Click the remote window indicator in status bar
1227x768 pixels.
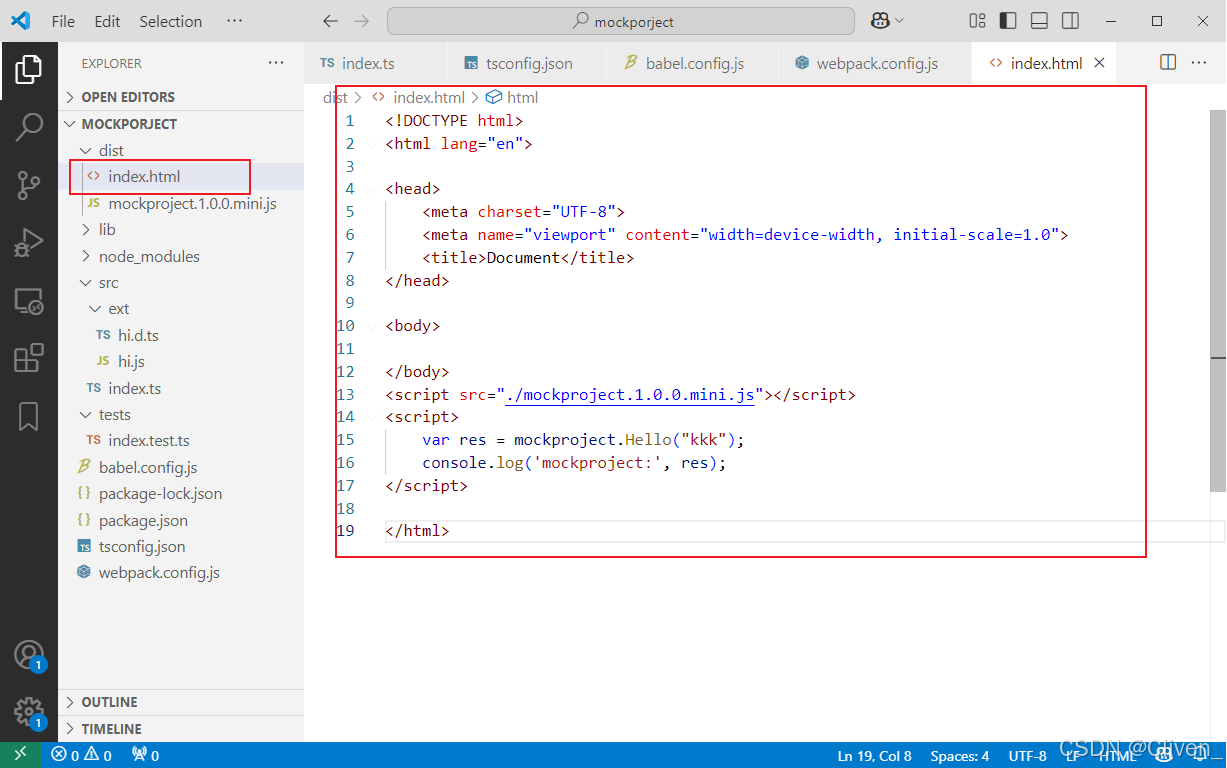(x=21, y=755)
